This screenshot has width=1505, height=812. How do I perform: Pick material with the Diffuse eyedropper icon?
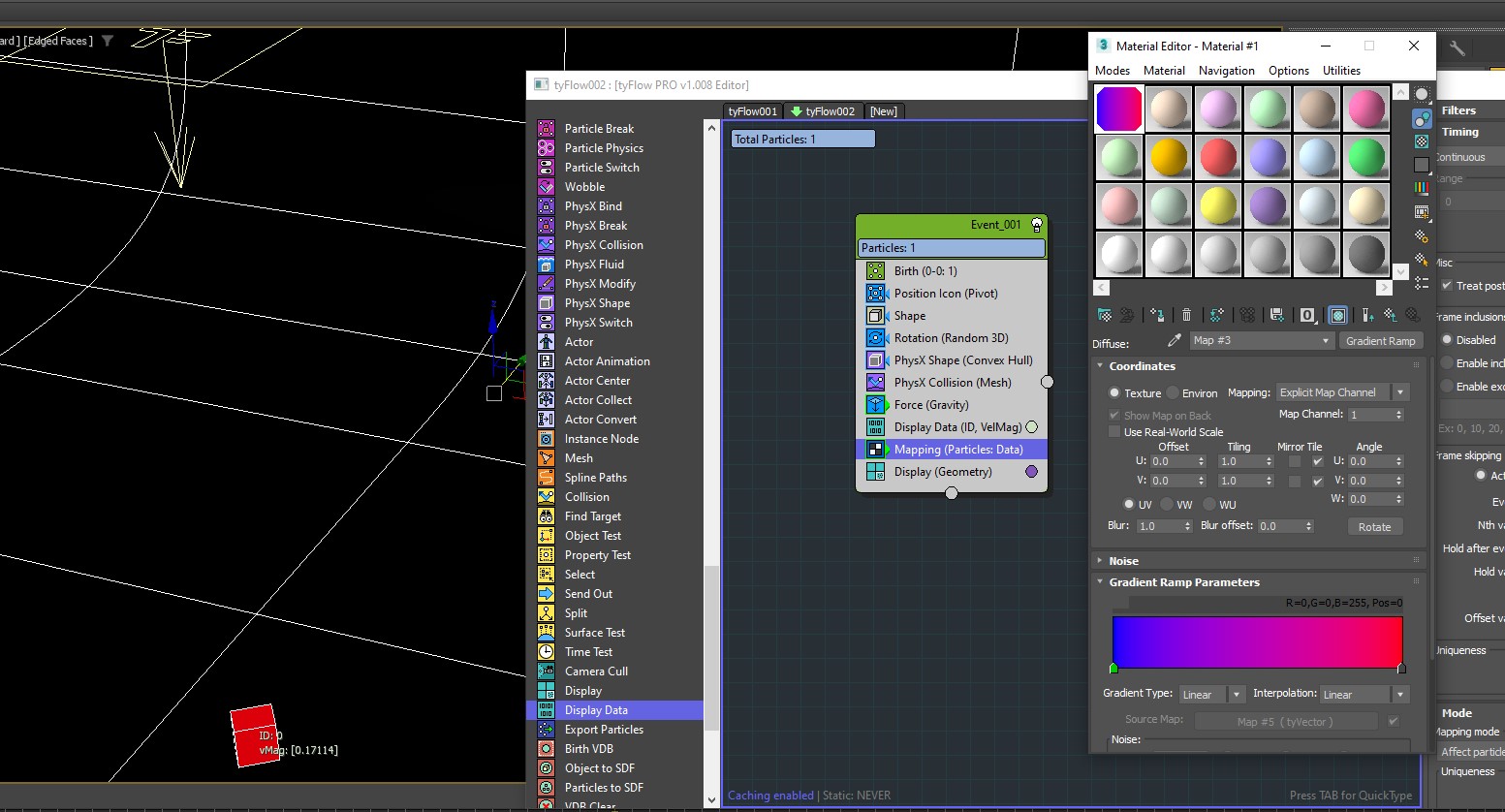coord(1175,340)
